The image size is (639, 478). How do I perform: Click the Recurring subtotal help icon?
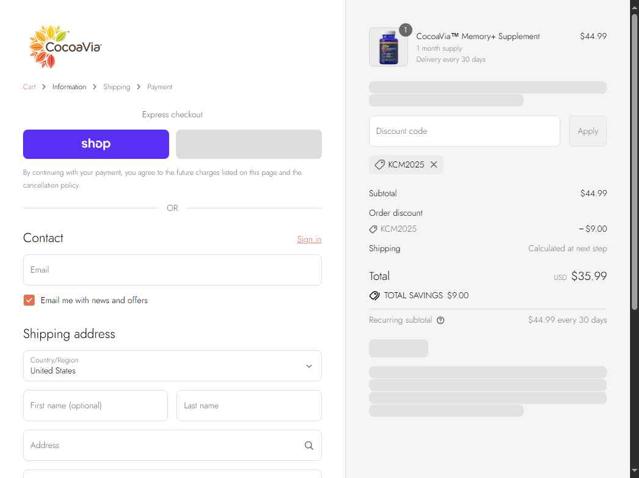click(441, 320)
